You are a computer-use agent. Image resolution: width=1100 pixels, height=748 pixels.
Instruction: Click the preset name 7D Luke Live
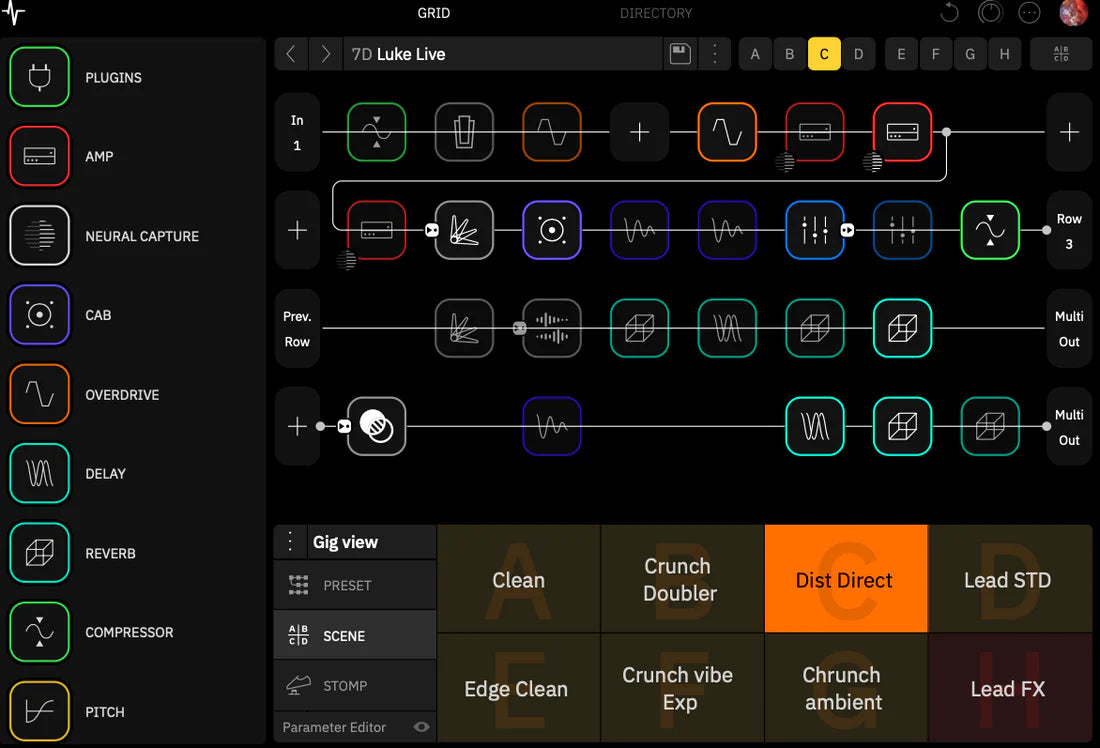coord(408,54)
